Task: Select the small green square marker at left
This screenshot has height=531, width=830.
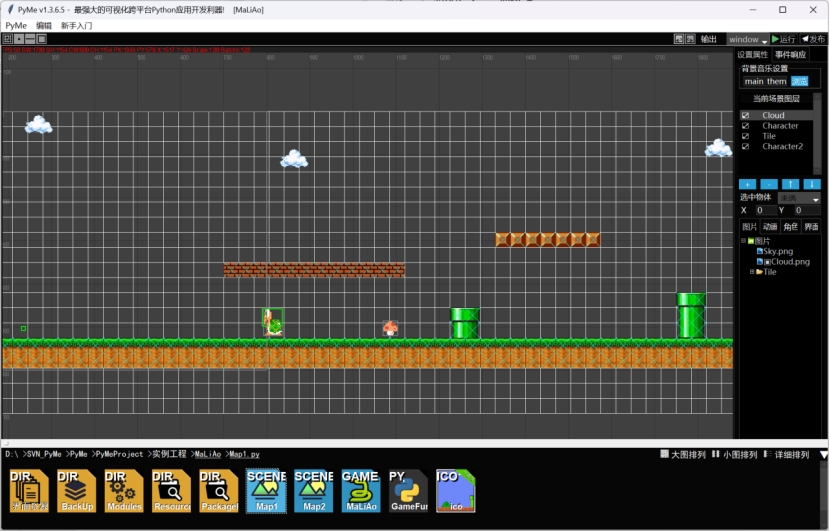Action: (x=23, y=329)
